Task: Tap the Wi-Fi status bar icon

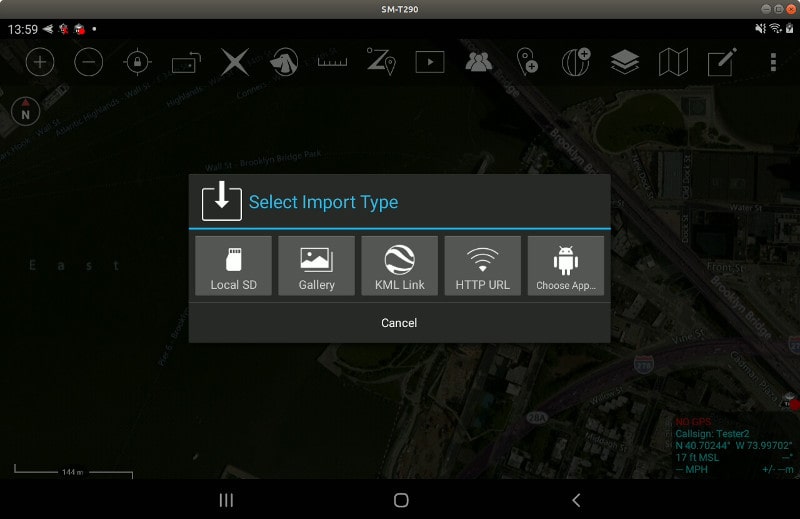Action: click(x=776, y=29)
